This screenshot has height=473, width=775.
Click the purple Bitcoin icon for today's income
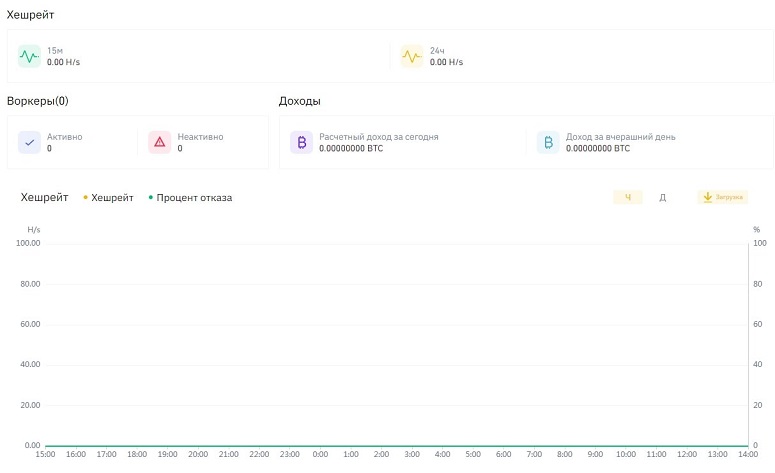(x=301, y=142)
